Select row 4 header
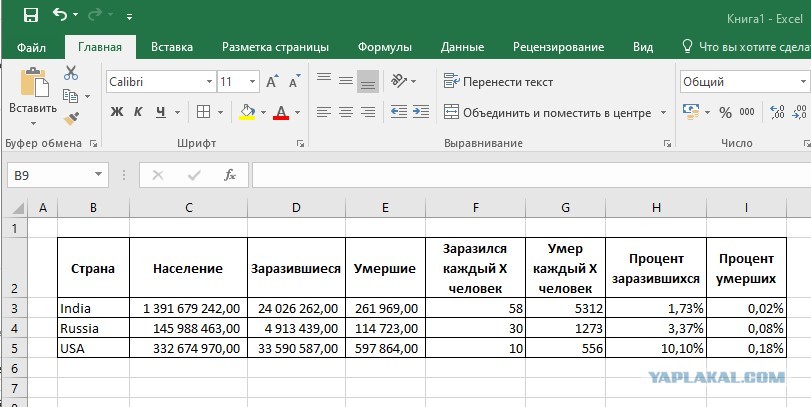811x407 pixels. 14,328
